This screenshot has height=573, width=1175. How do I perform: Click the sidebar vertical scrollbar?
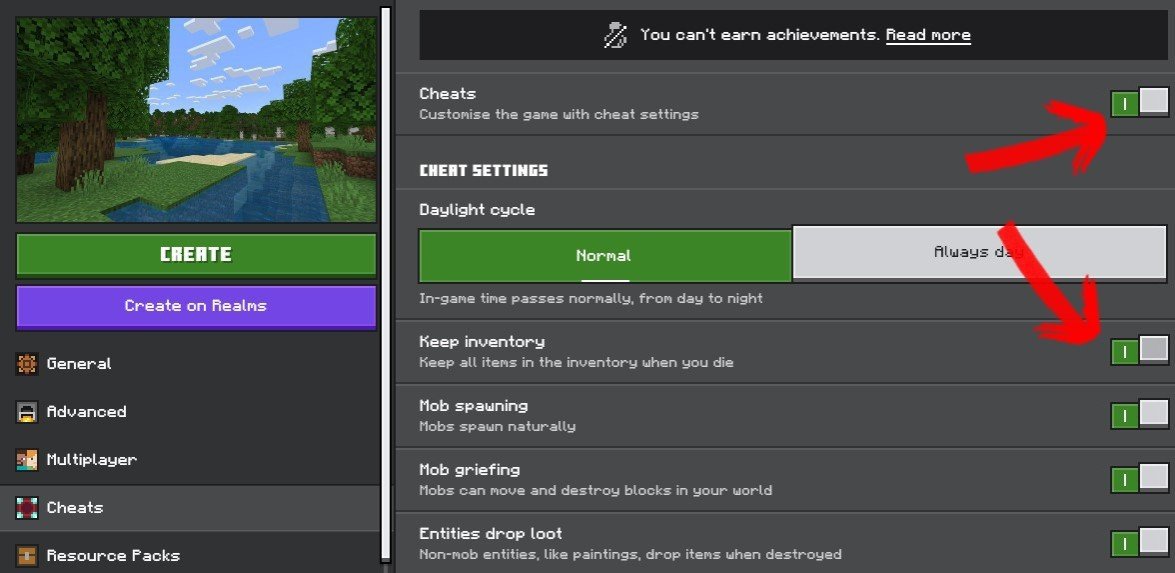[385, 285]
